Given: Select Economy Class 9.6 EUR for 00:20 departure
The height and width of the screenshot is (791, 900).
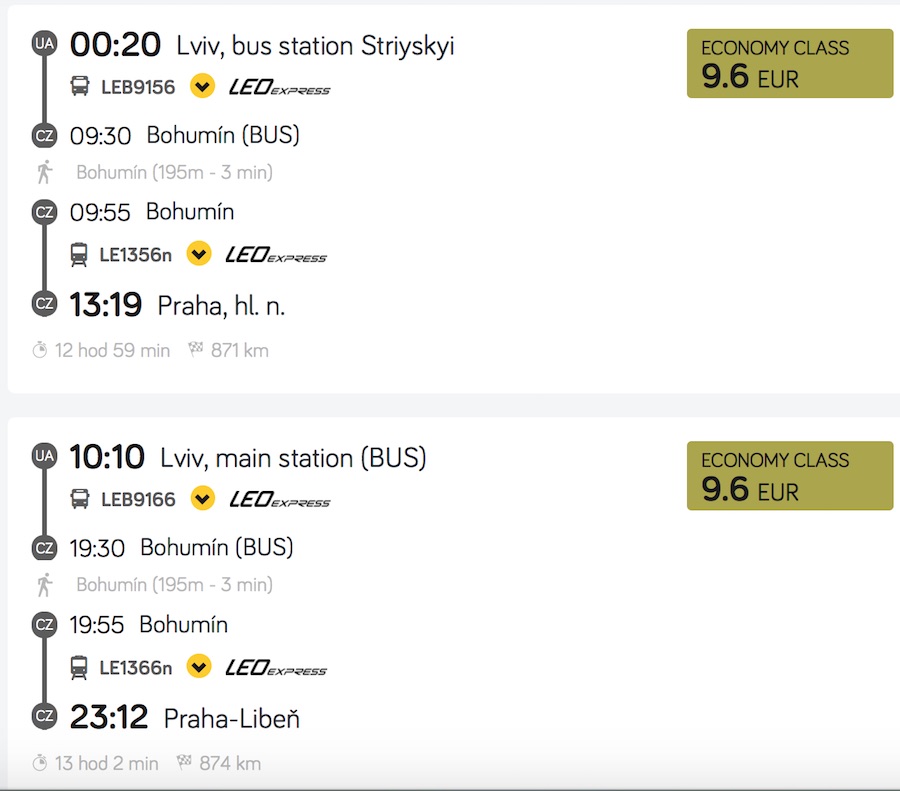Looking at the screenshot, I should click(789, 64).
